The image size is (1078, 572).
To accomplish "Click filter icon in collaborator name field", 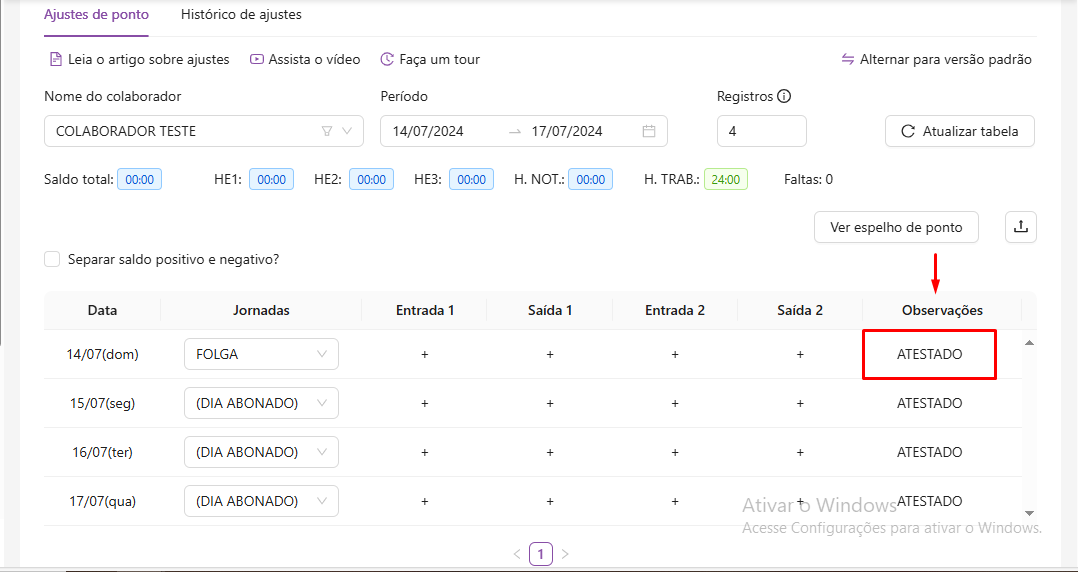I will 326,131.
